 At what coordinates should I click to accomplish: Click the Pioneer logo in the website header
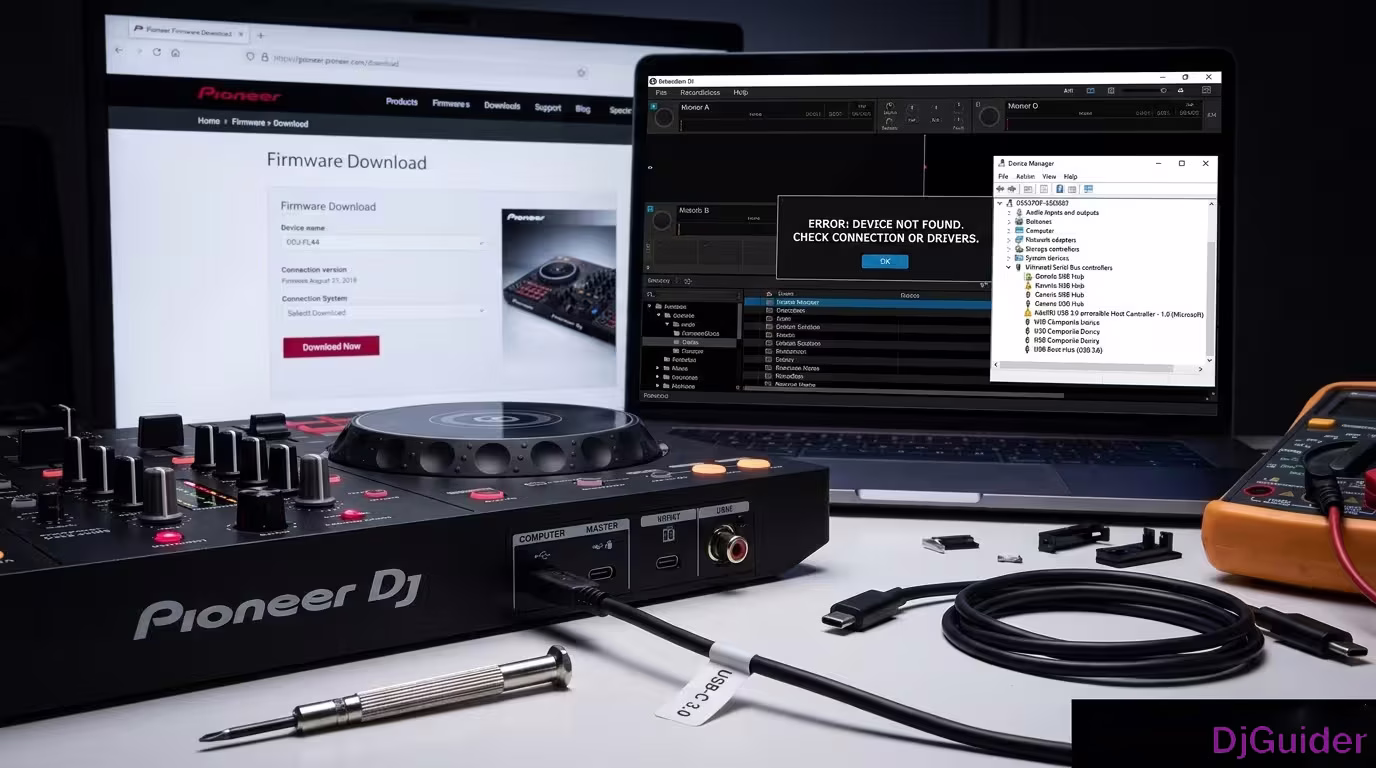click(x=239, y=94)
